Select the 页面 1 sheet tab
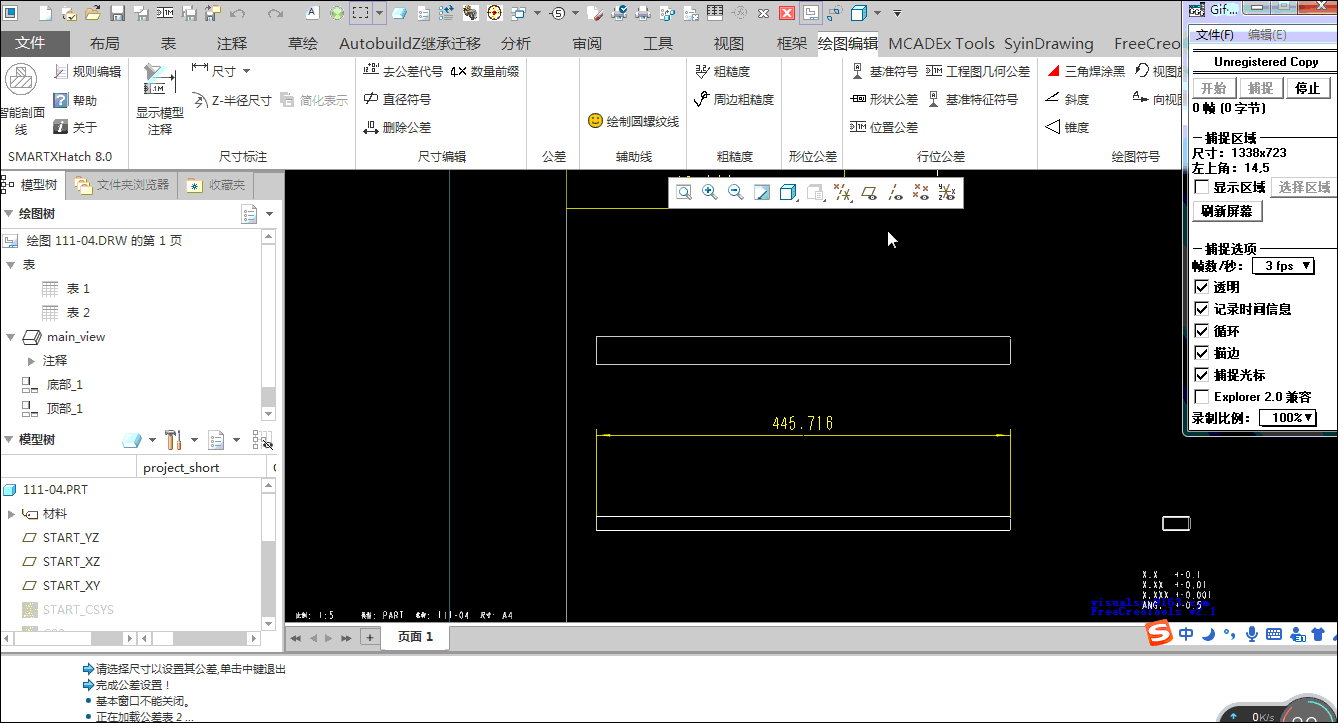The height and width of the screenshot is (723, 1338). click(415, 637)
